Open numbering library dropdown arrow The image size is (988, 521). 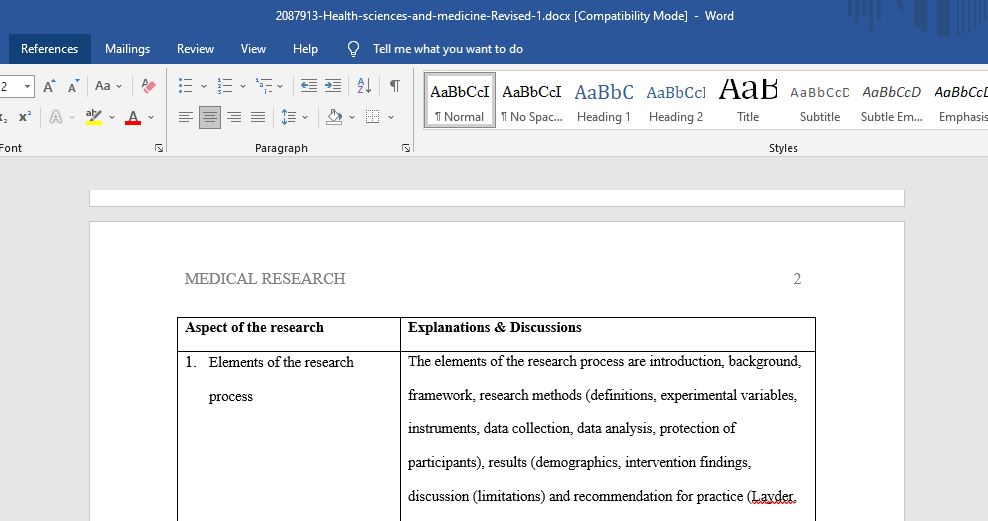pos(243,86)
